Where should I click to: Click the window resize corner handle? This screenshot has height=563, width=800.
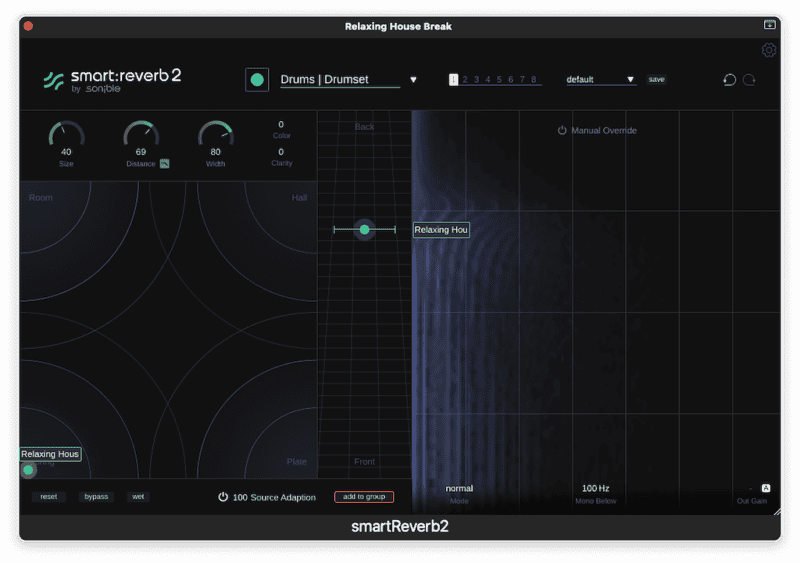(x=777, y=511)
